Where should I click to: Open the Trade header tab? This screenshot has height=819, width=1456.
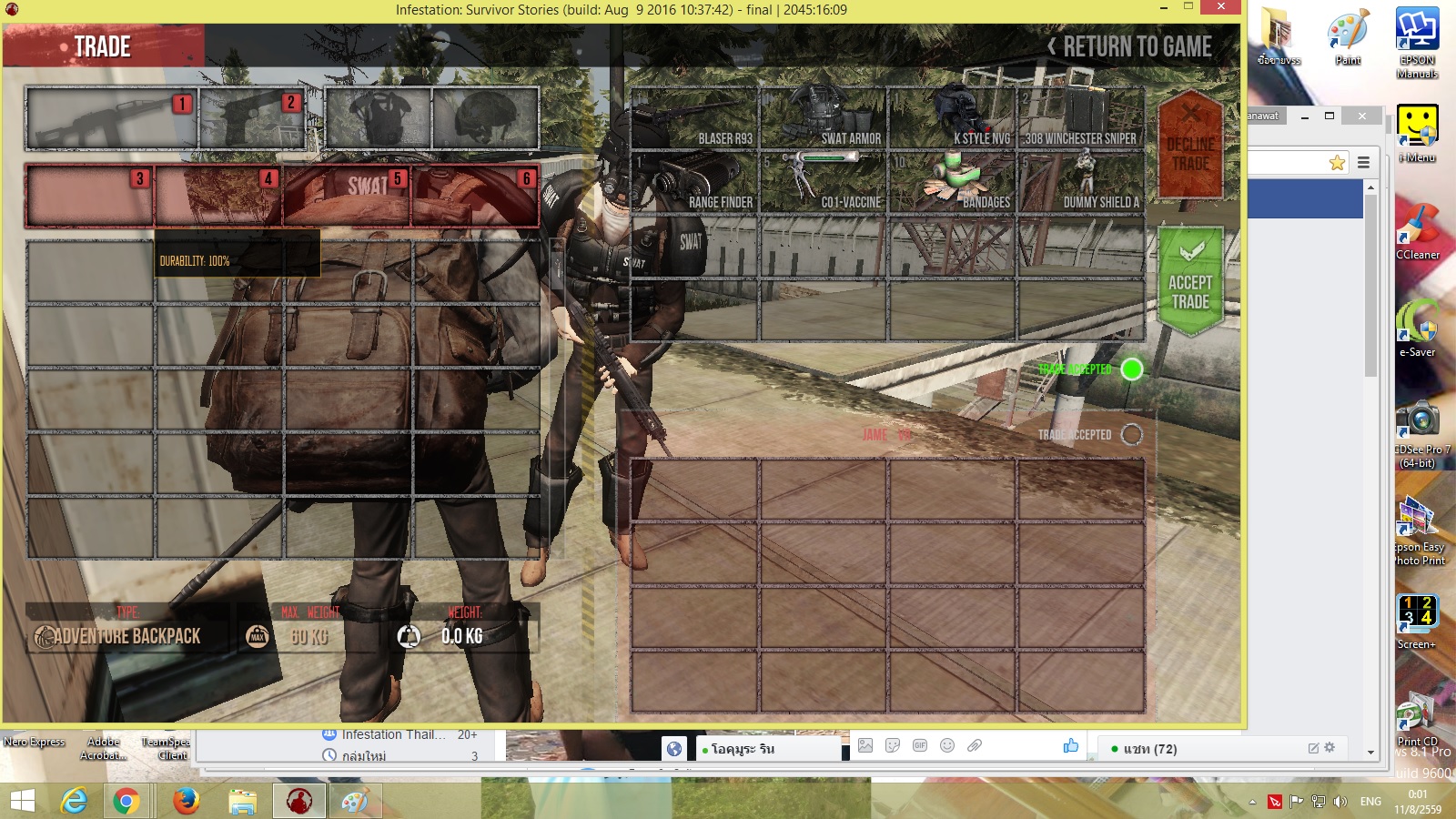tap(103, 46)
